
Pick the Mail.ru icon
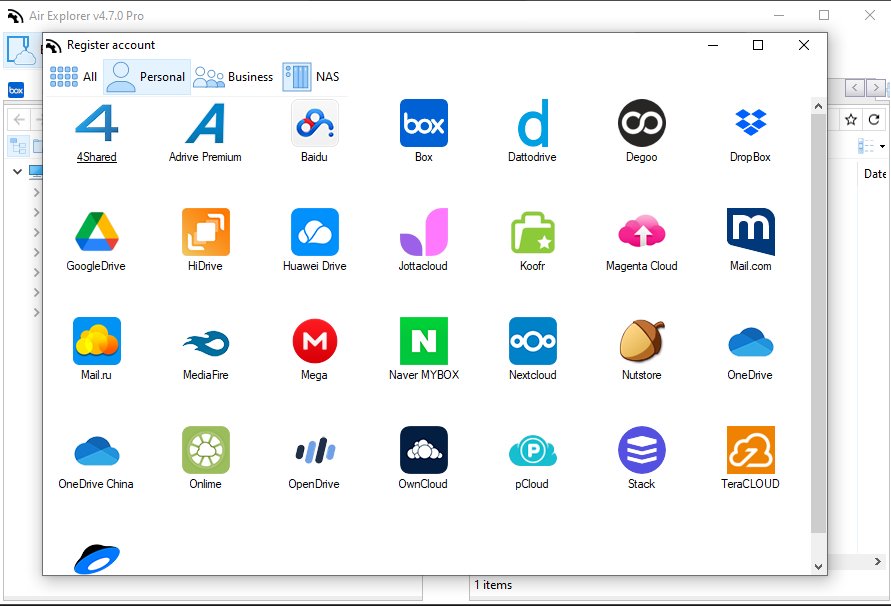pos(97,341)
